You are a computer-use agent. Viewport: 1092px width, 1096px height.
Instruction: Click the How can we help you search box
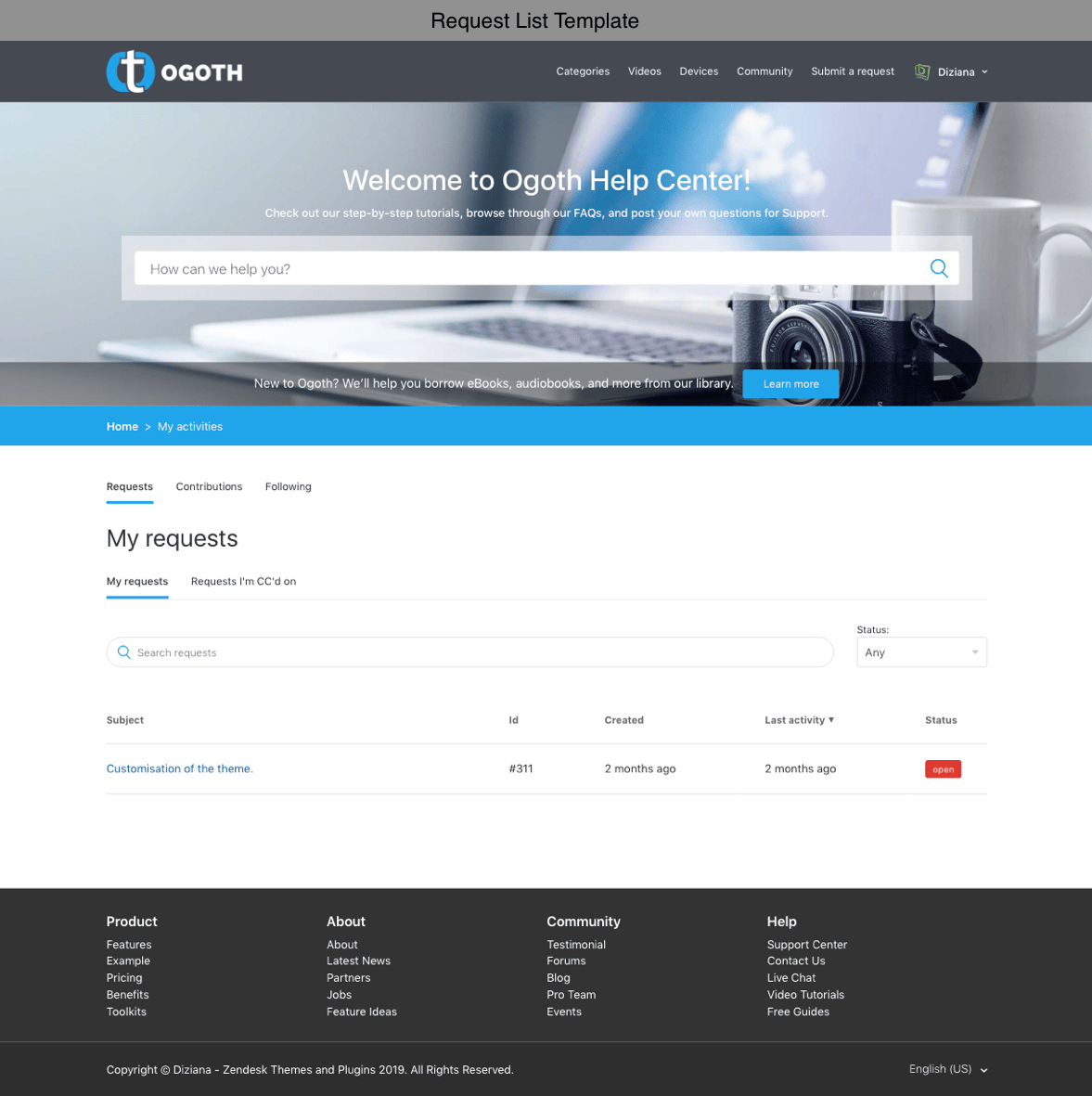coord(529,268)
